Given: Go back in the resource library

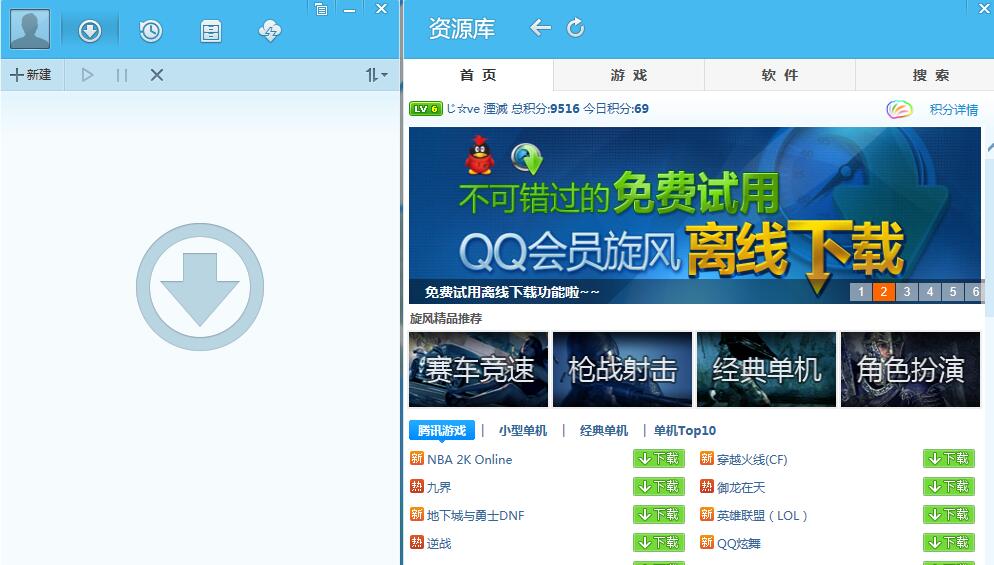Looking at the screenshot, I should click(x=540, y=27).
